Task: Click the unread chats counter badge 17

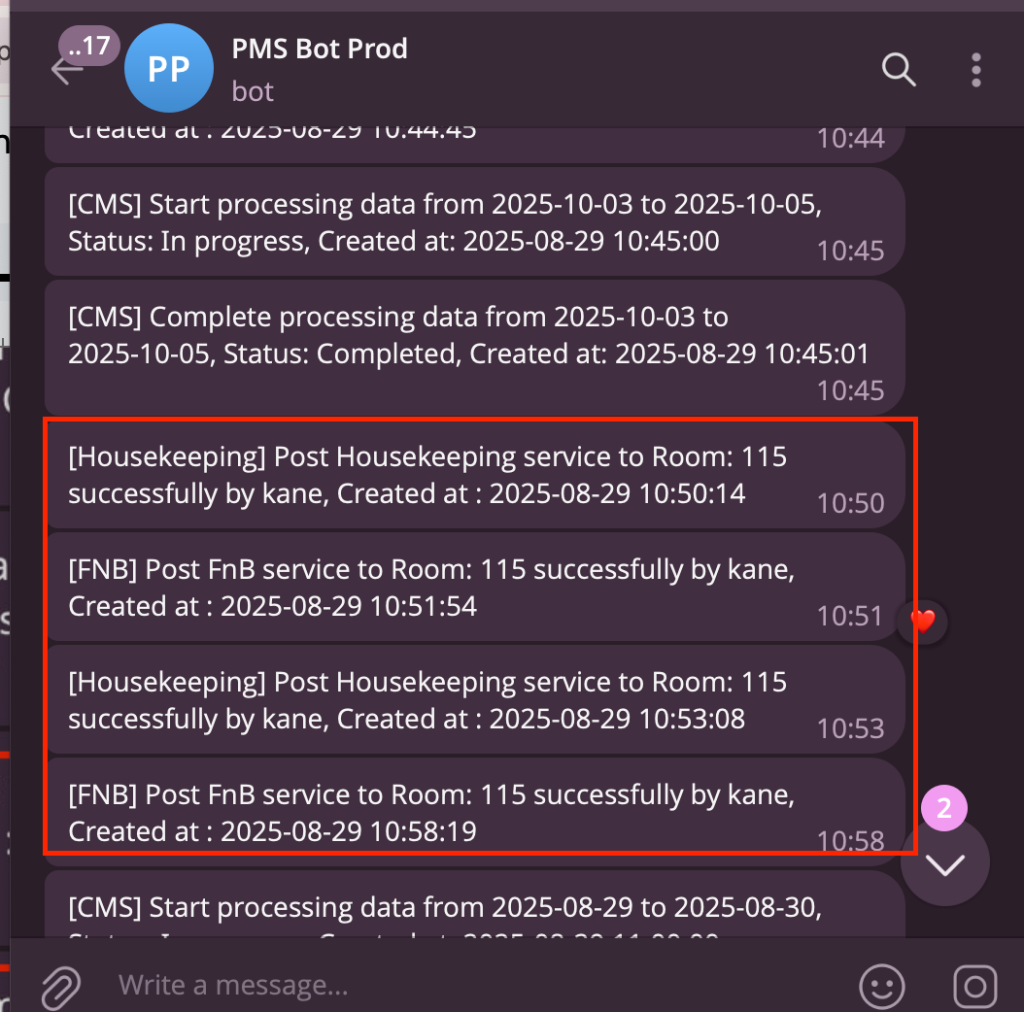Action: pyautogui.click(x=90, y=46)
